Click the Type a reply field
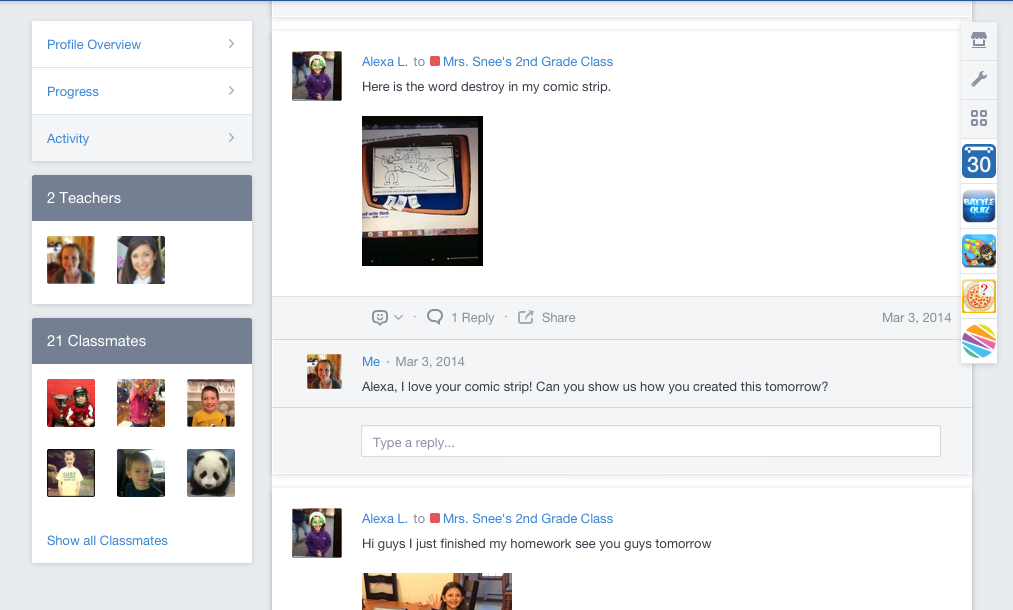 coord(650,442)
